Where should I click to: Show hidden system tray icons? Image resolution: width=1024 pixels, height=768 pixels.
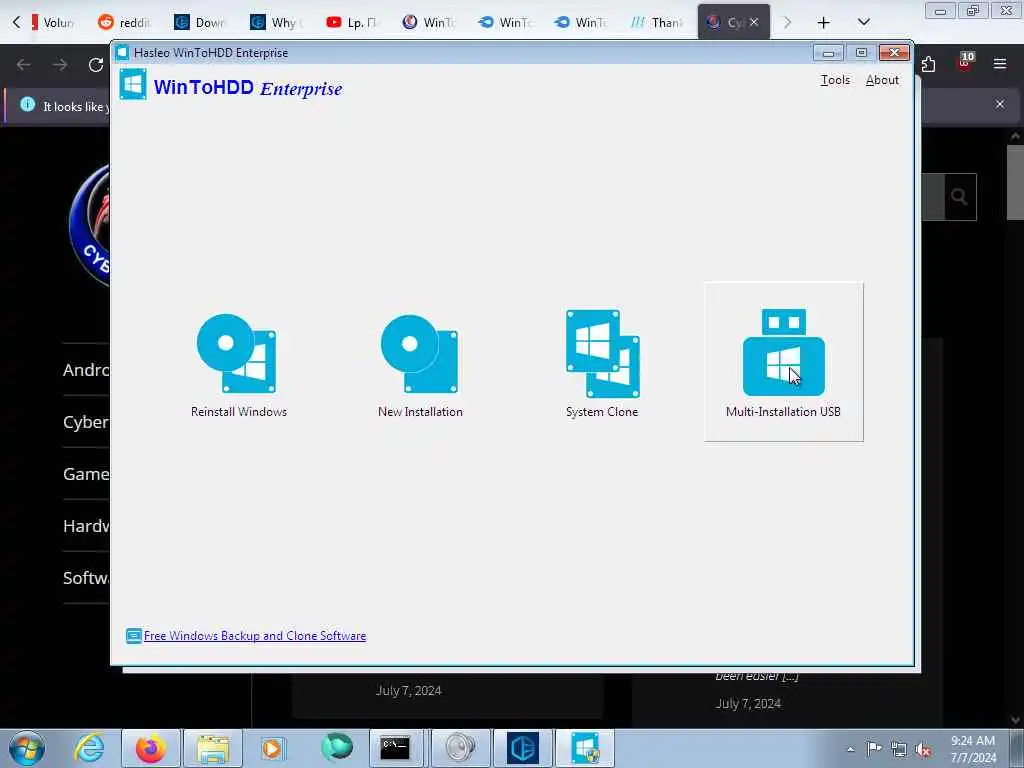850,750
